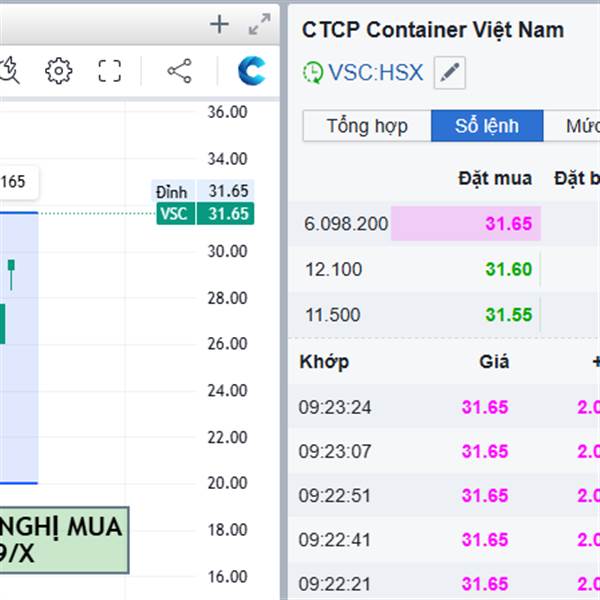Screen dimensions: 600x600
Task: Click the 36.00 price axis label
Action: [x=227, y=112]
